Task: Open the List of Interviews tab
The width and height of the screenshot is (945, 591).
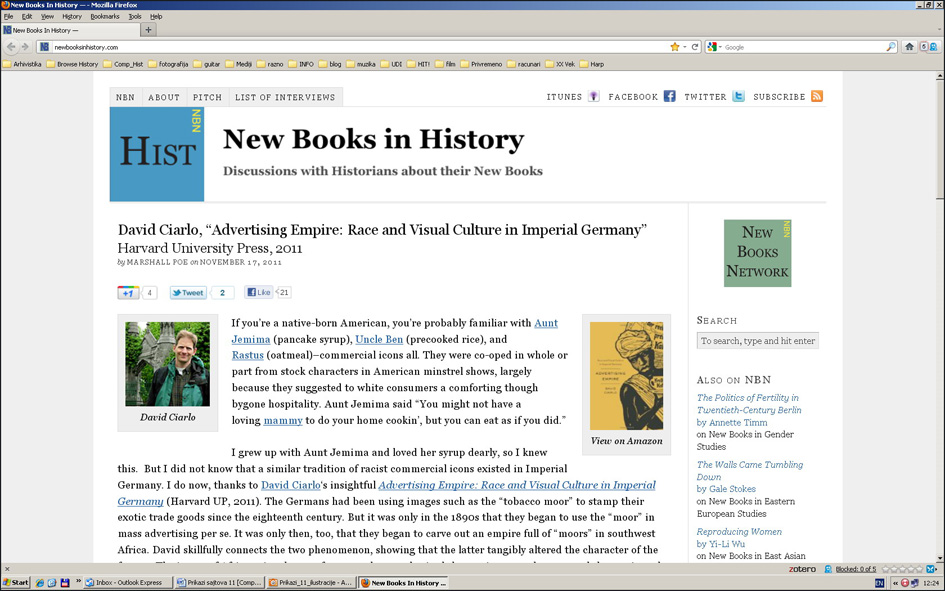Action: tap(285, 97)
